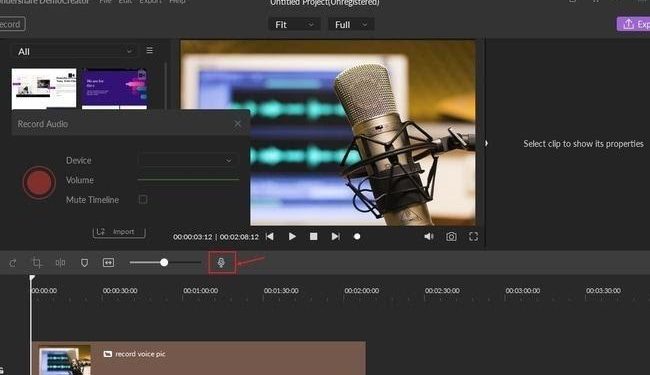Open the voice-over microphone tool

tap(221, 262)
